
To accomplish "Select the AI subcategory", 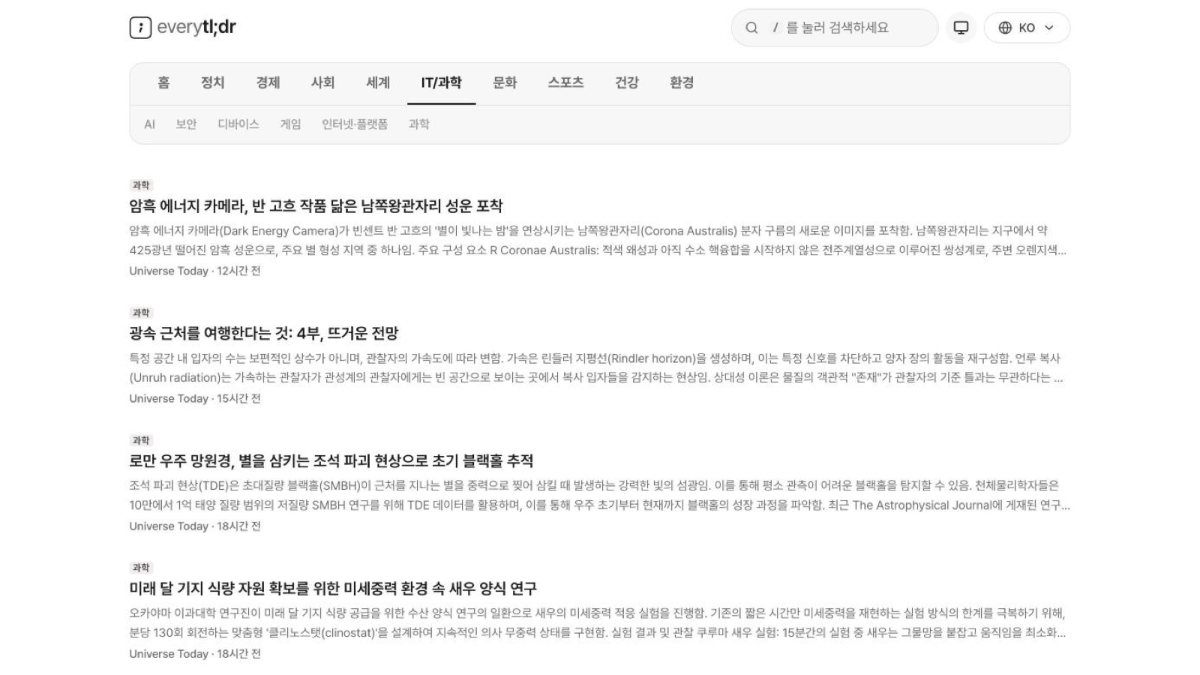I will coord(150,124).
